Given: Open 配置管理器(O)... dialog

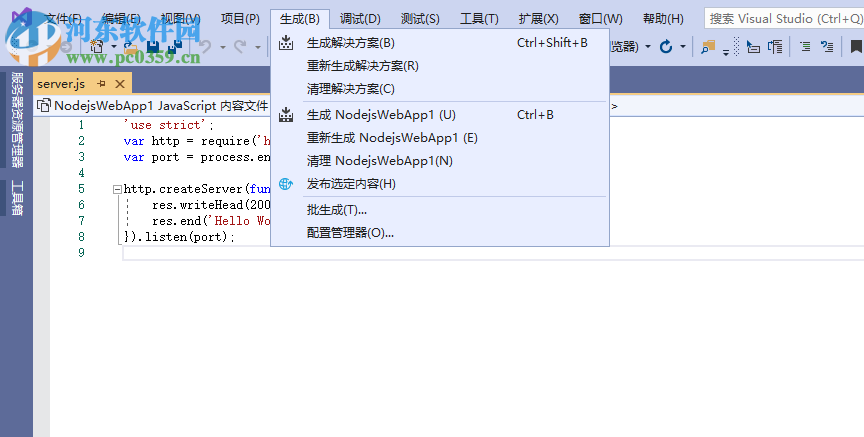Looking at the screenshot, I should pyautogui.click(x=440, y=233).
